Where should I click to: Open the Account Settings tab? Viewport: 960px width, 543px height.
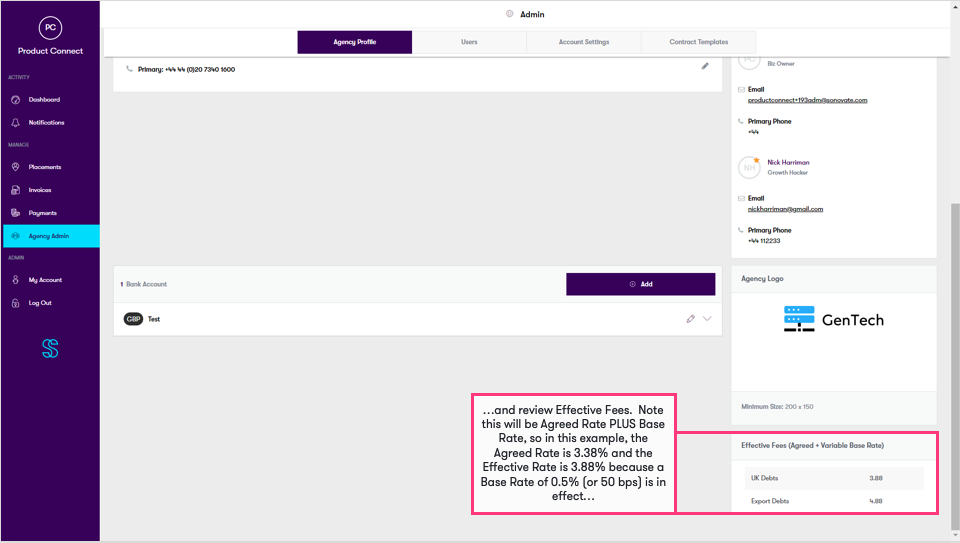click(x=583, y=42)
